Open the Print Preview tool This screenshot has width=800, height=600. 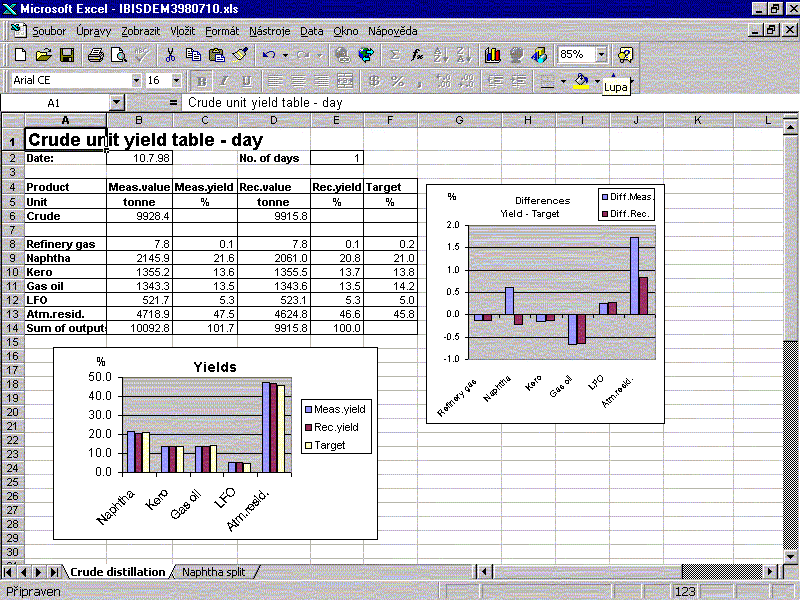(x=116, y=55)
